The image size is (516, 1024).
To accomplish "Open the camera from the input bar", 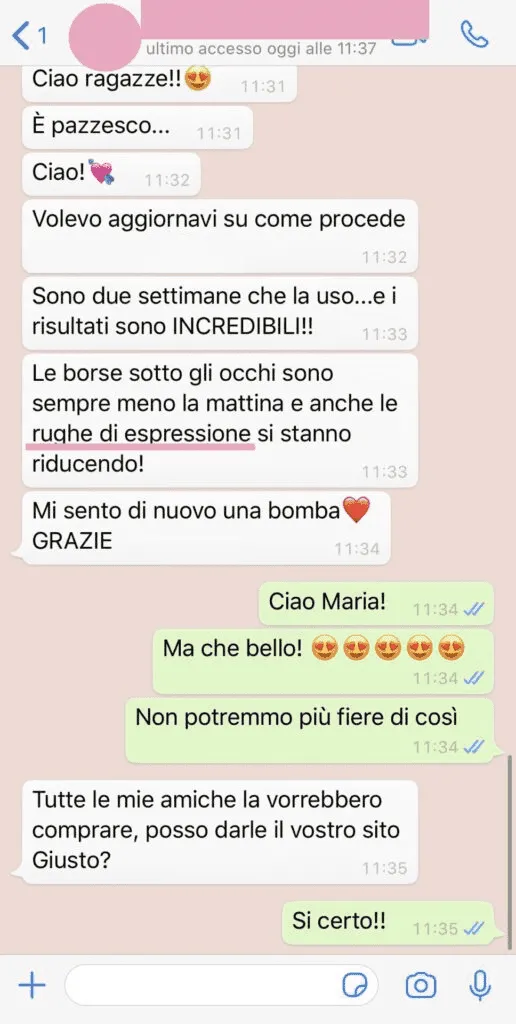I will (x=421, y=985).
